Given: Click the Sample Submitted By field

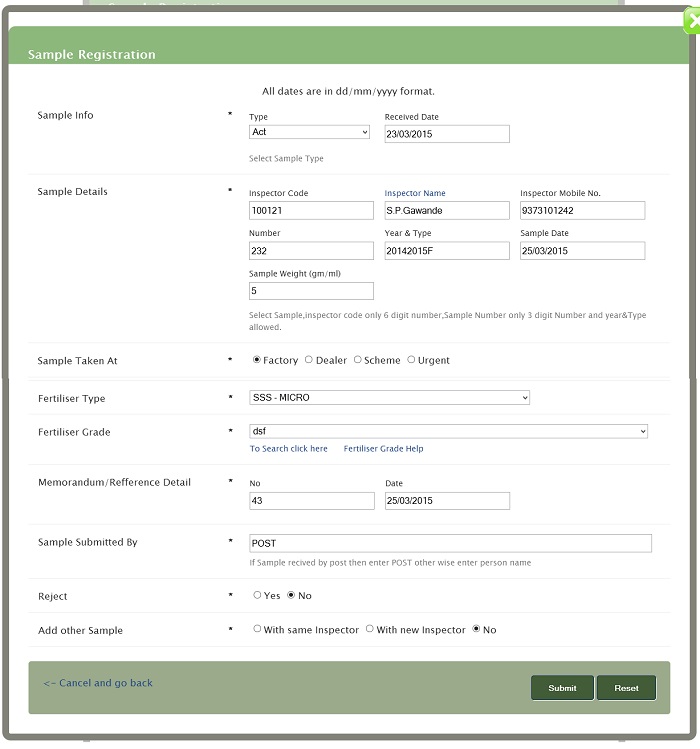Looking at the screenshot, I should [450, 543].
